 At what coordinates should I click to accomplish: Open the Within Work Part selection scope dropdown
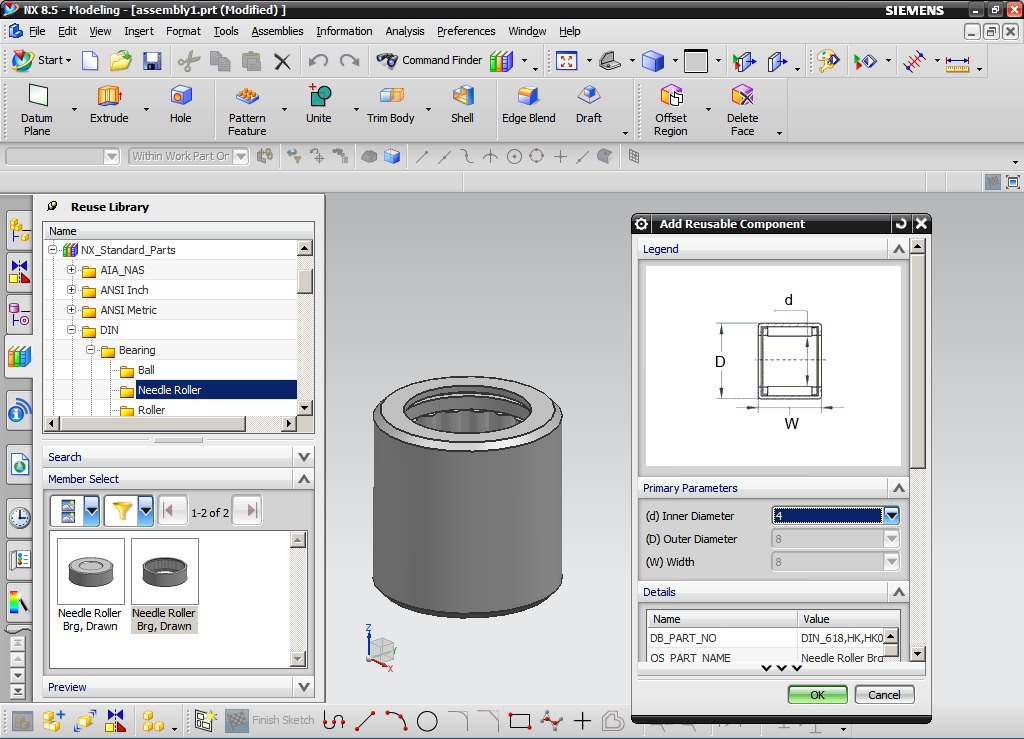[241, 156]
